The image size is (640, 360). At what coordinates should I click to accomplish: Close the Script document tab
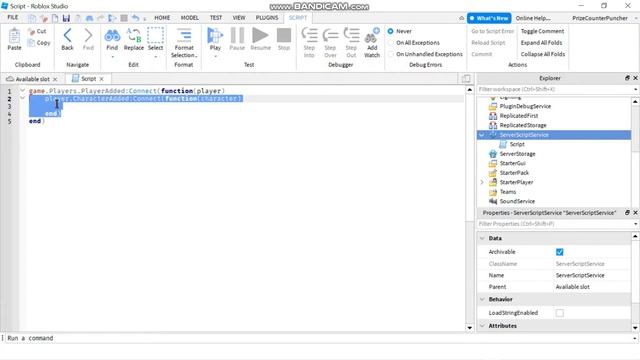[102, 79]
